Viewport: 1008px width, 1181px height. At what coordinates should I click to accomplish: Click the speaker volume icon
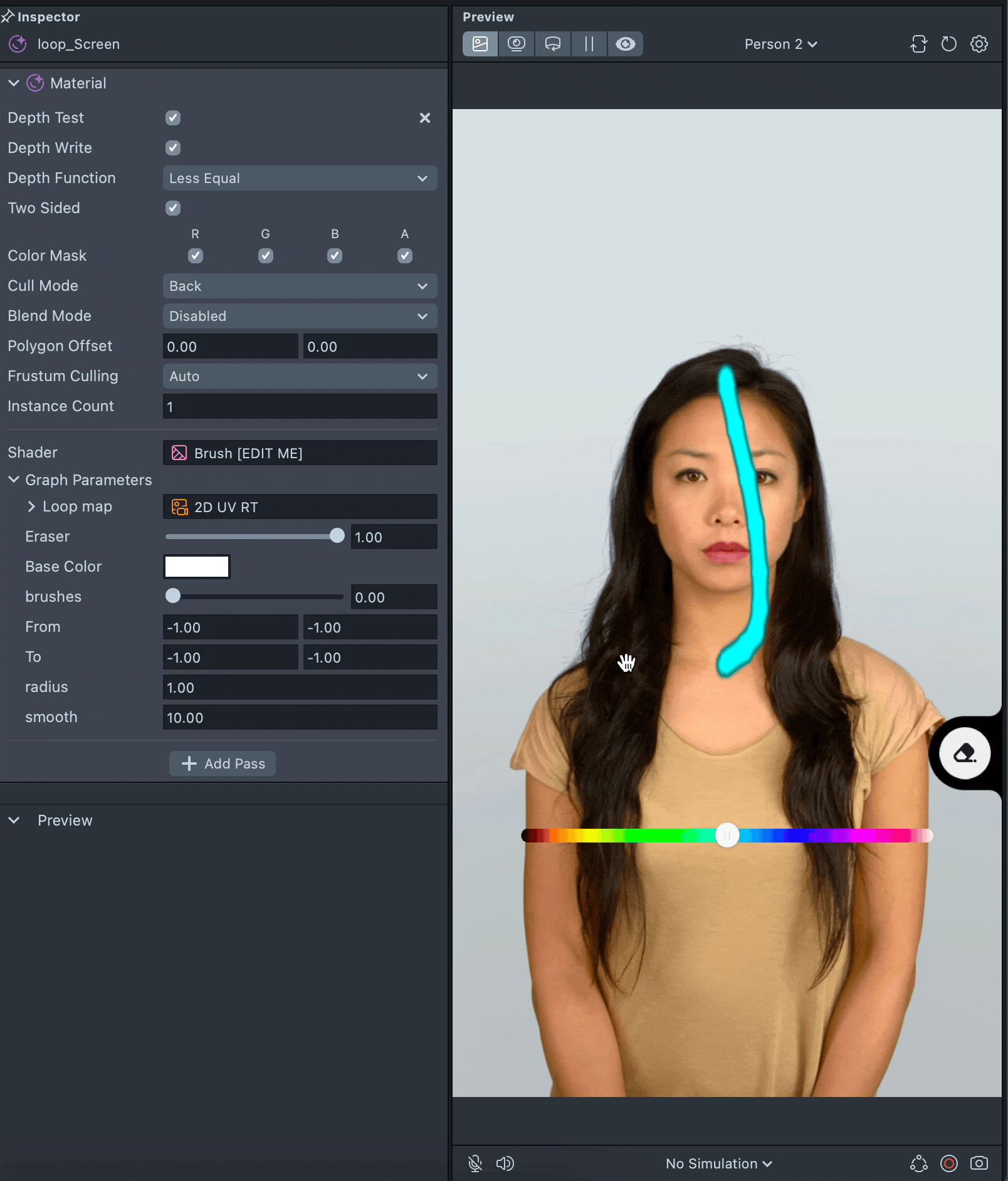505,1163
